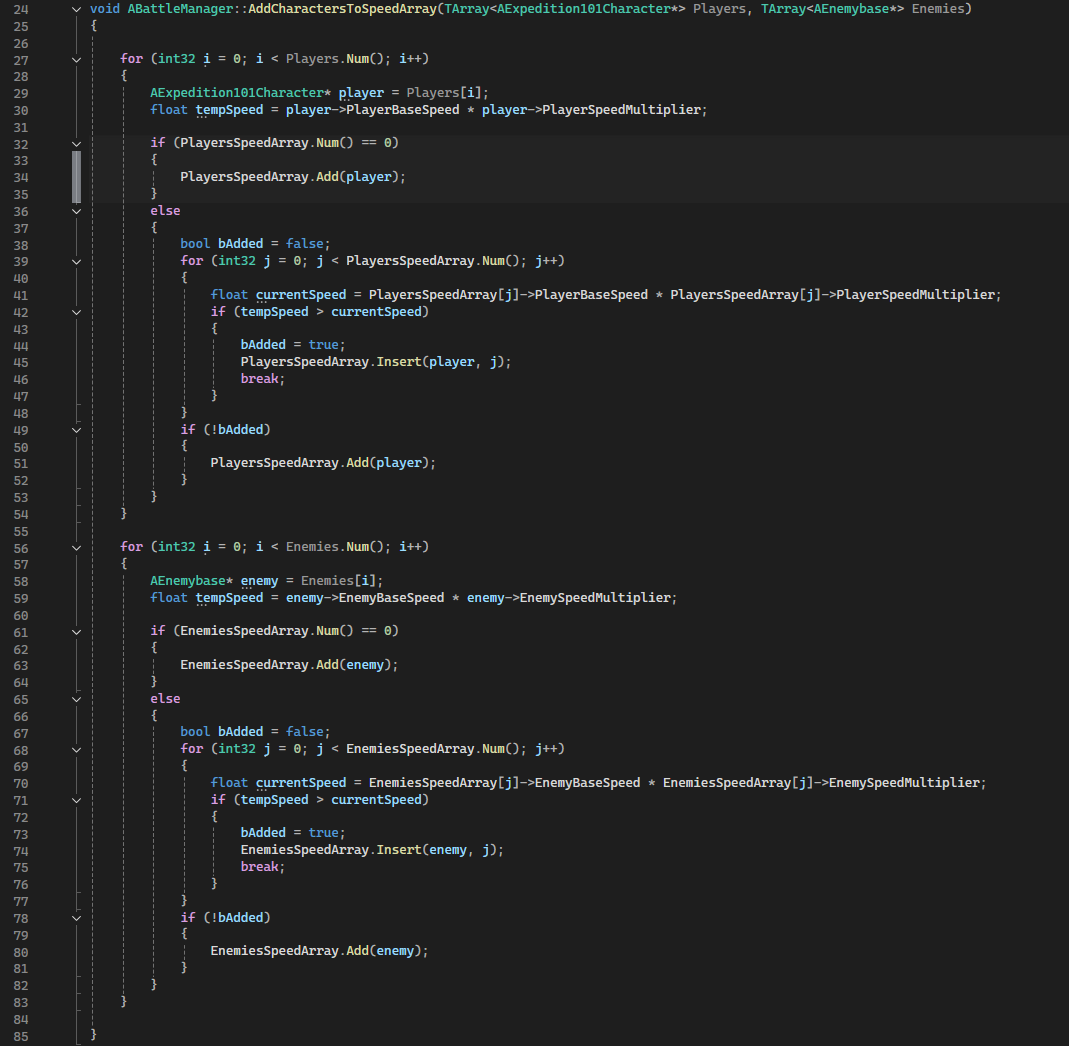Click the break statement on line 46
This screenshot has height=1046, width=1069.
260,378
